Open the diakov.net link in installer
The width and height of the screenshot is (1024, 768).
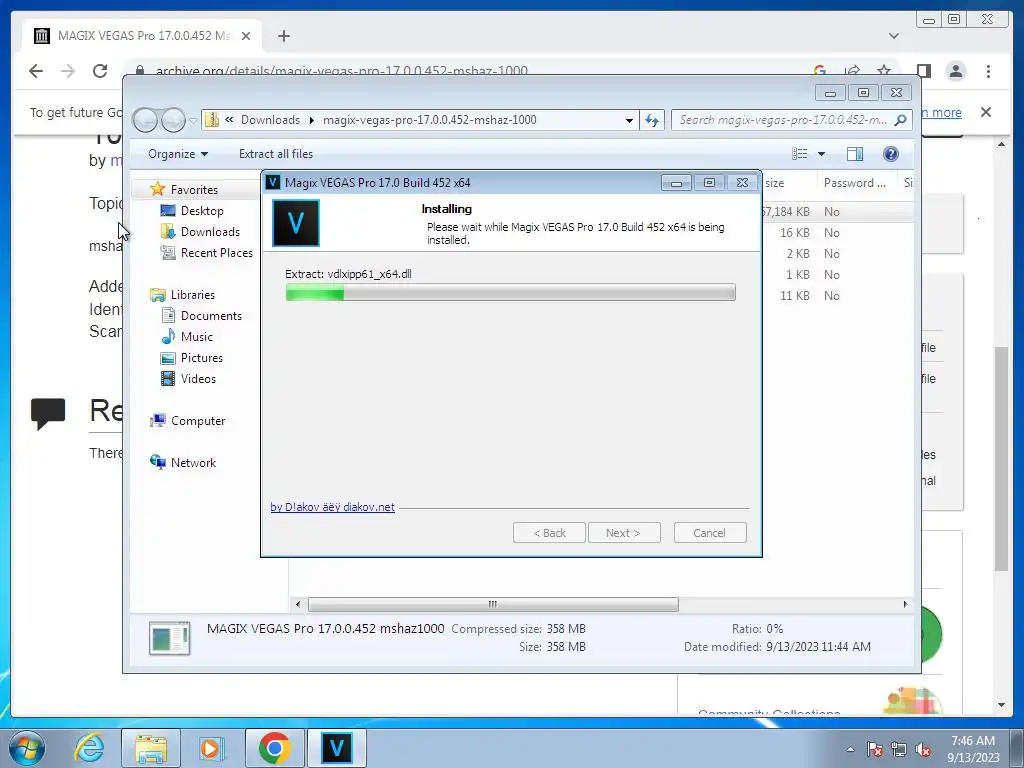[x=332, y=507]
